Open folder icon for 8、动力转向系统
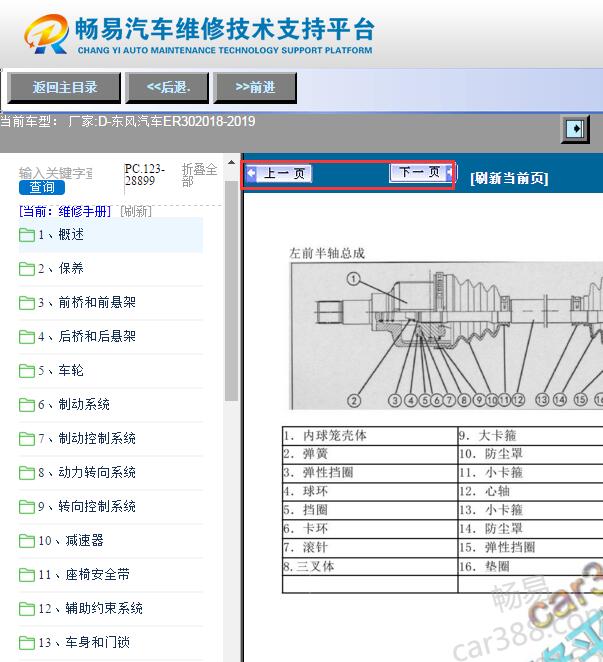The height and width of the screenshot is (662, 603). (27, 472)
